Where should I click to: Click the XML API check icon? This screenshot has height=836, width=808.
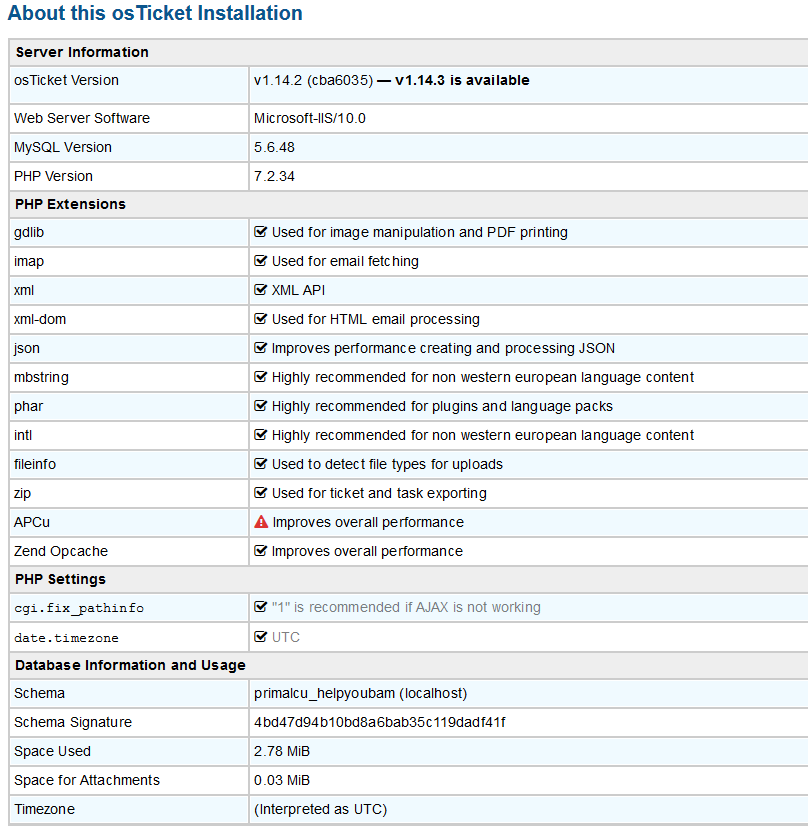(x=261, y=290)
